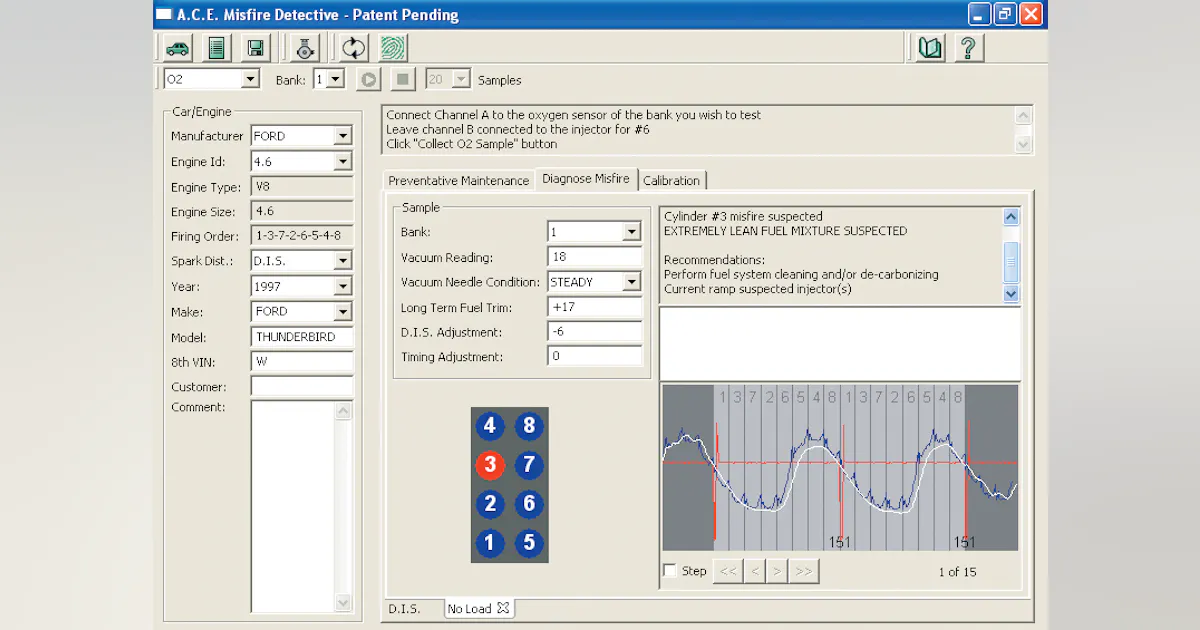Click the valve/injector toolbar icon
The image size is (1200, 630).
pyautogui.click(x=306, y=47)
